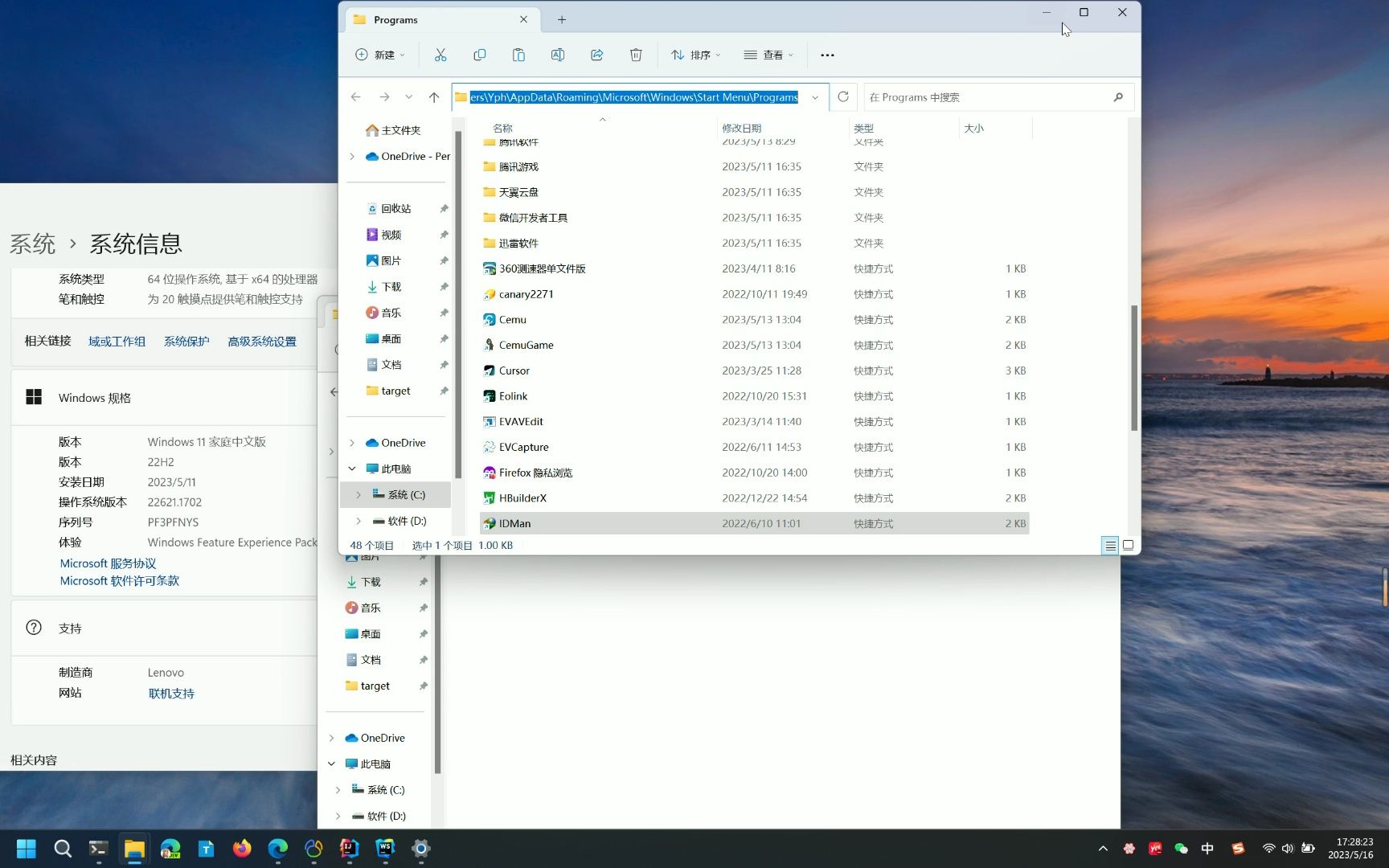Open Microsoft Edge from the taskbar
Screen dimensions: 1389x868
click(x=278, y=849)
